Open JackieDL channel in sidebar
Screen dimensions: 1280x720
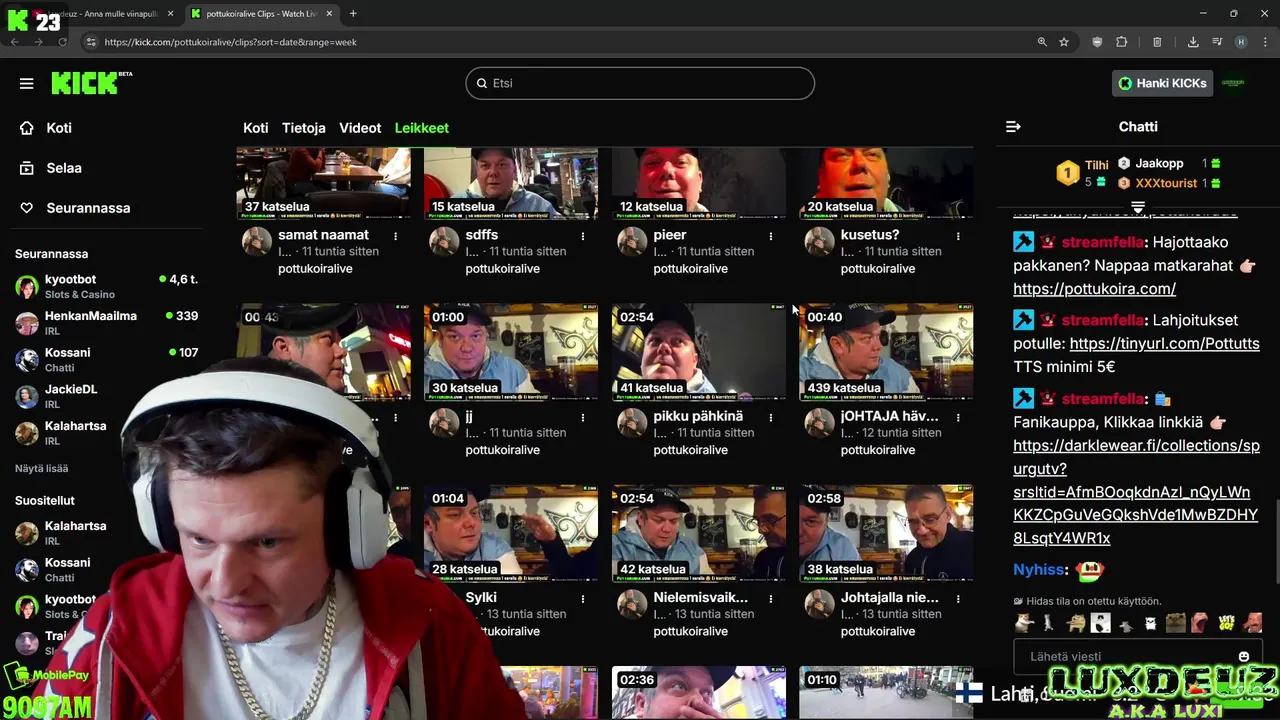pyautogui.click(x=106, y=396)
